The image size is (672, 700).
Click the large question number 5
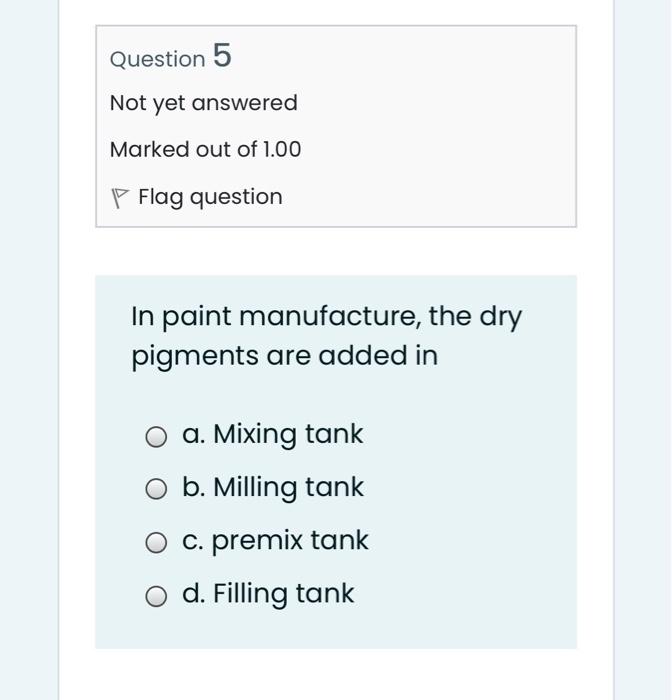click(x=222, y=57)
